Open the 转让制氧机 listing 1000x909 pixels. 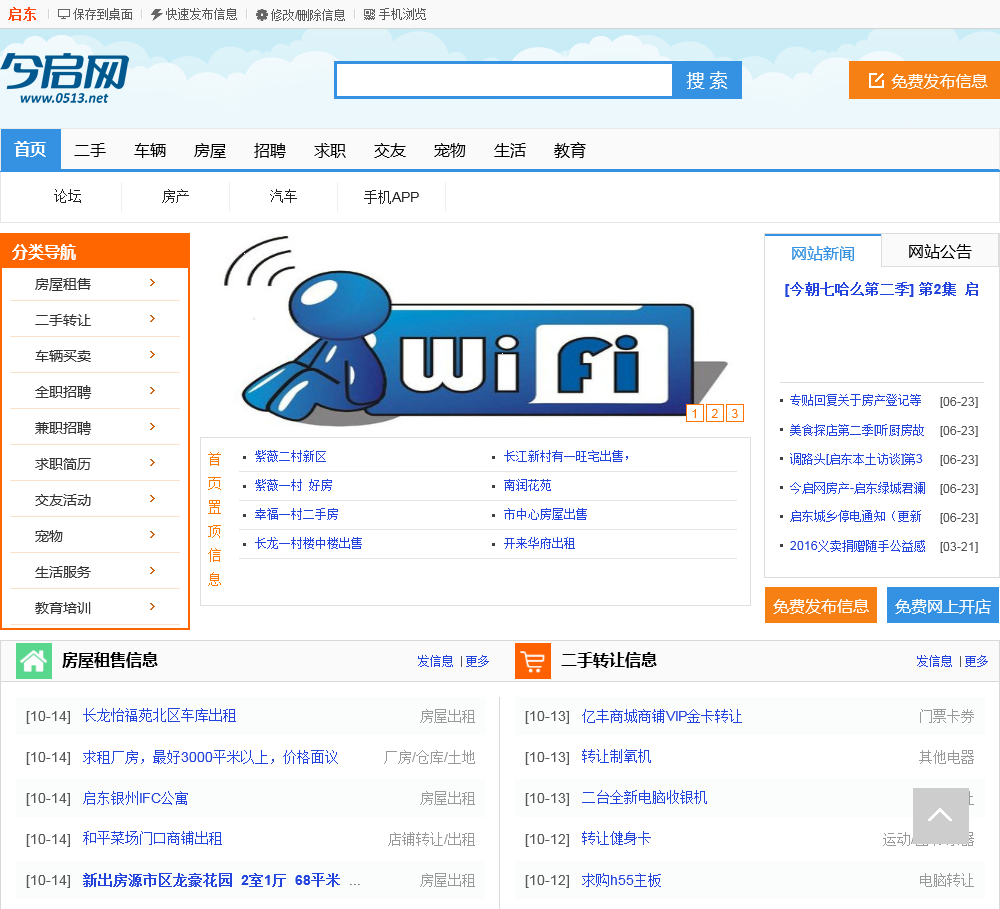click(616, 757)
